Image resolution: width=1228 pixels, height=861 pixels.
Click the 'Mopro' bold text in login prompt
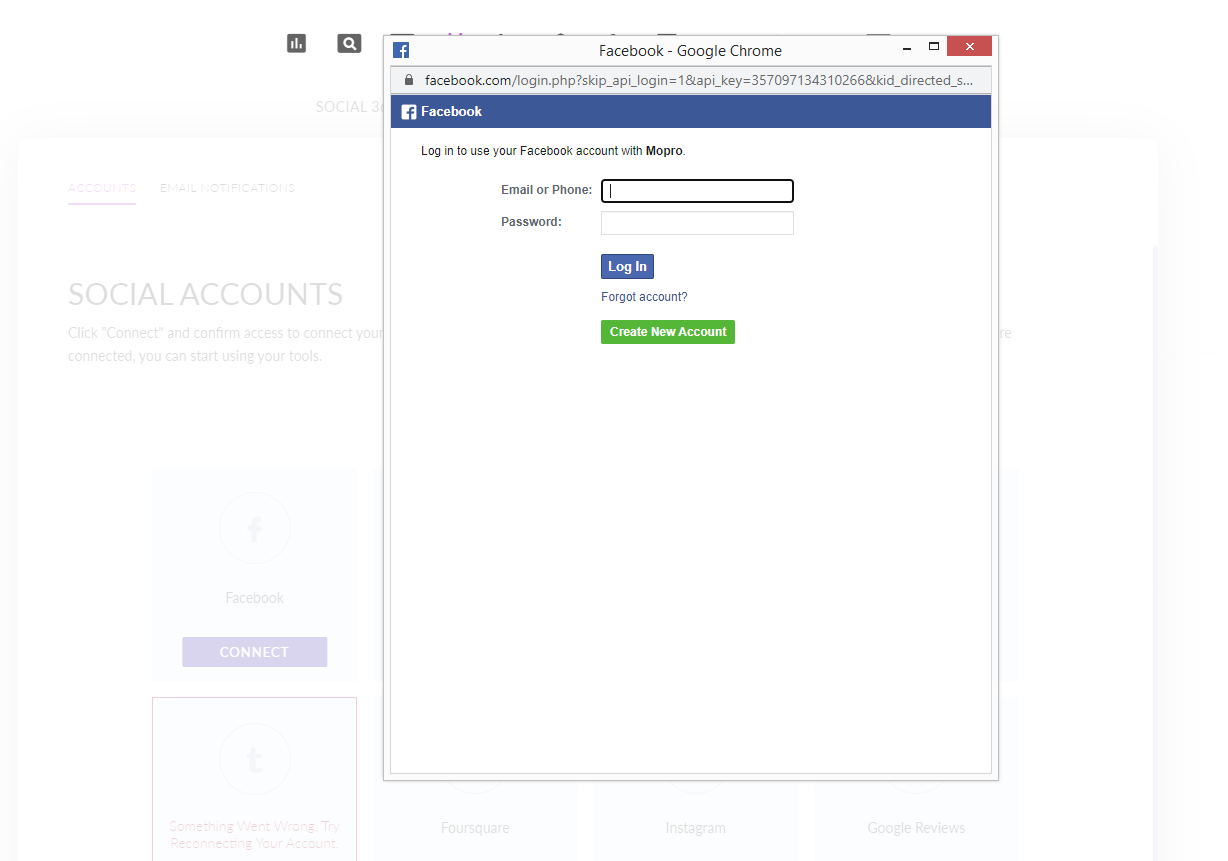pyautogui.click(x=664, y=151)
